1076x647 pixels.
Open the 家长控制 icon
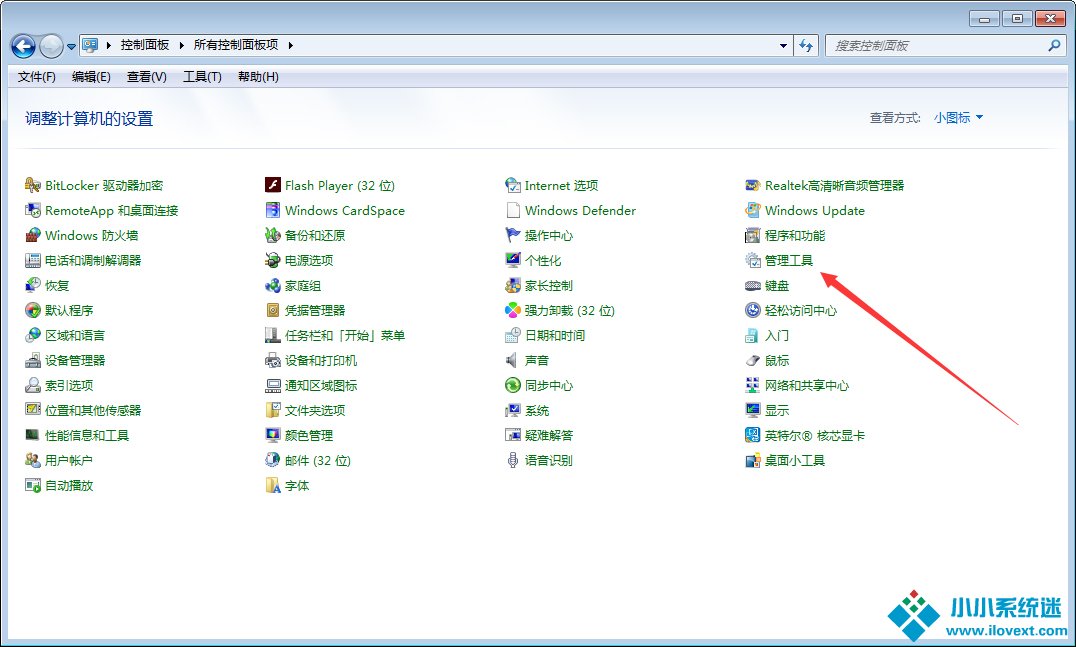[x=513, y=285]
